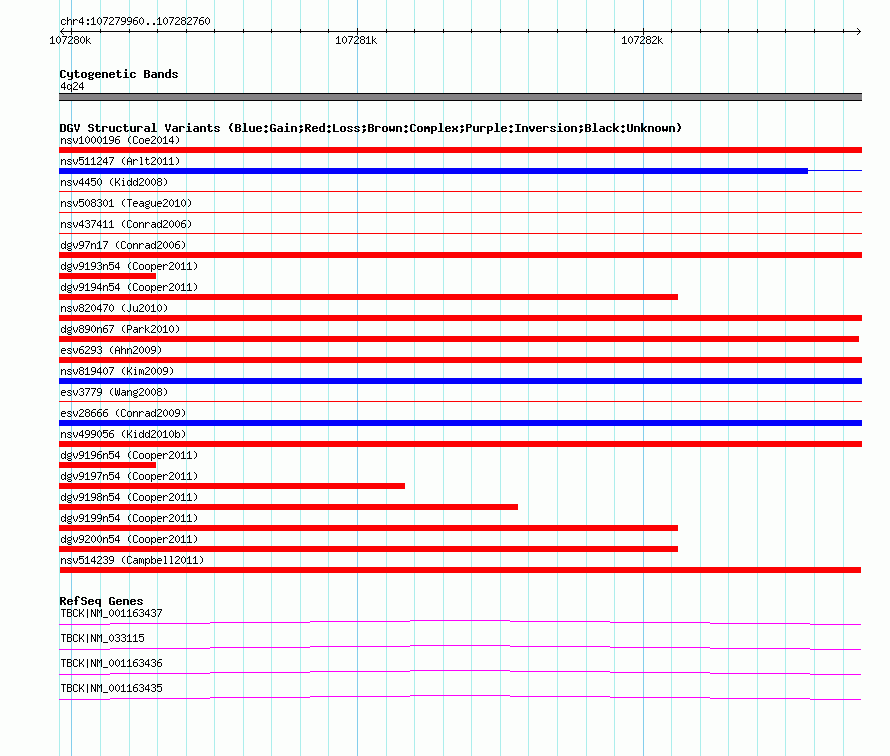Click the gray 4q24 cytogenetic band bar

[460, 97]
